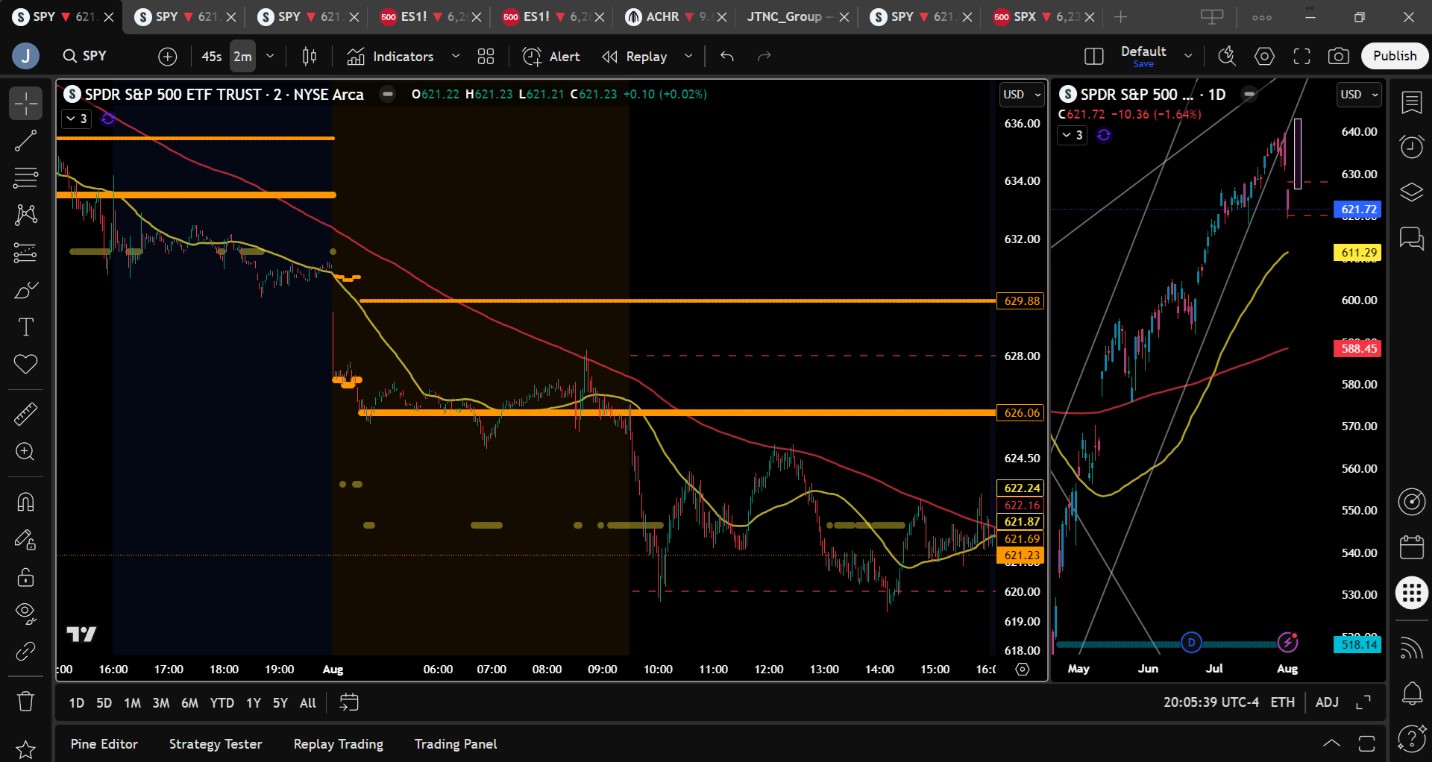Open the Fibonacci retracement tools
This screenshot has width=1432, height=762.
coord(26,178)
